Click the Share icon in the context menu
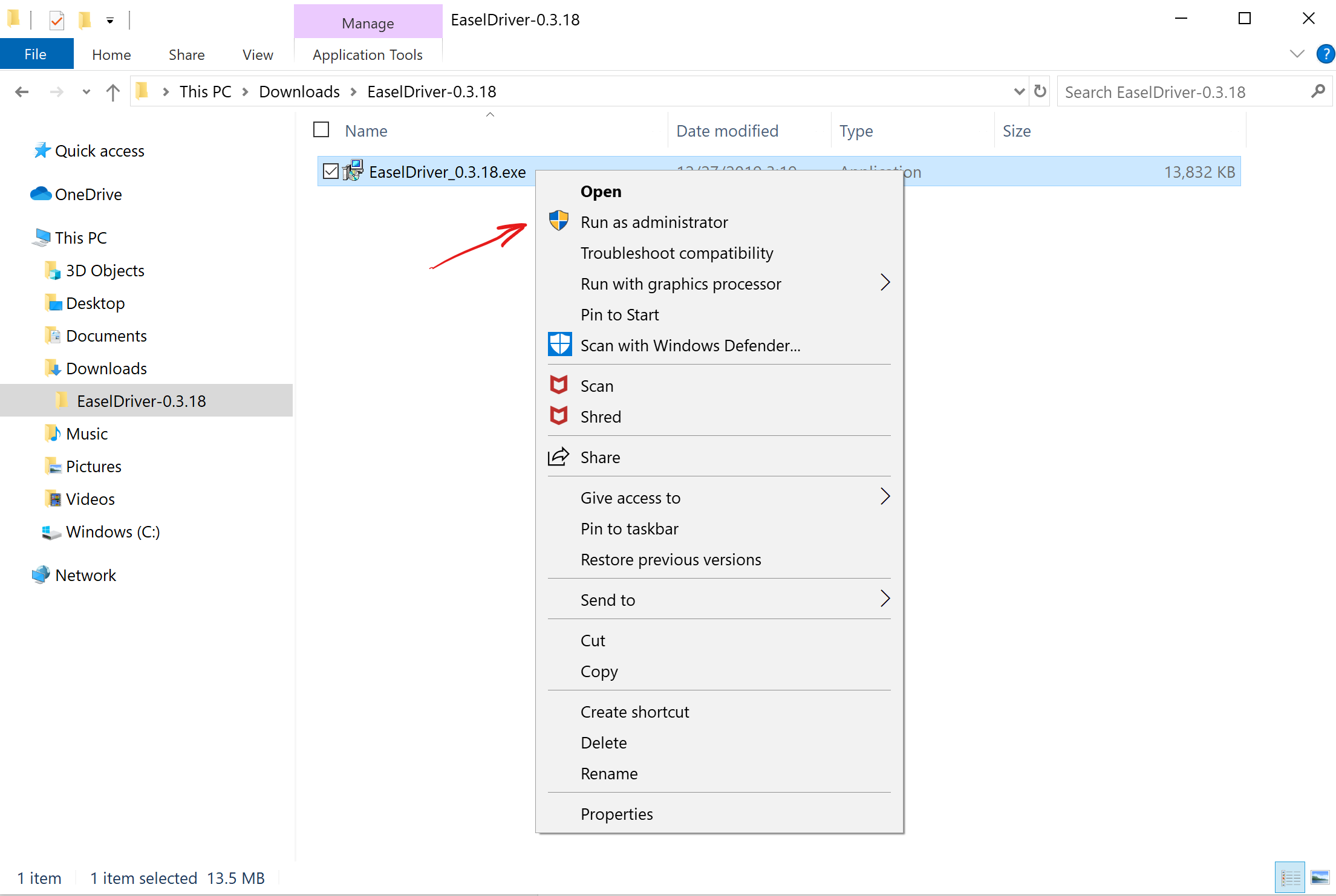The height and width of the screenshot is (896, 1336). coord(558,457)
